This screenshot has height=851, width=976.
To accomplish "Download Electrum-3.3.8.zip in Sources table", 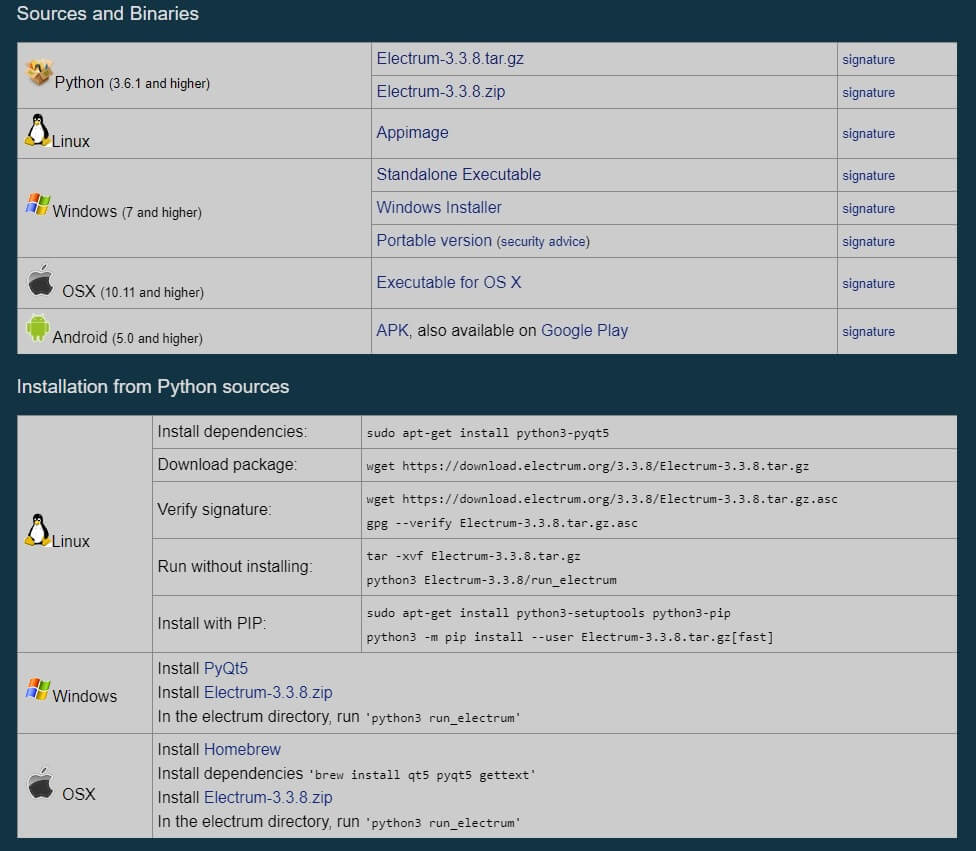I will 441,92.
